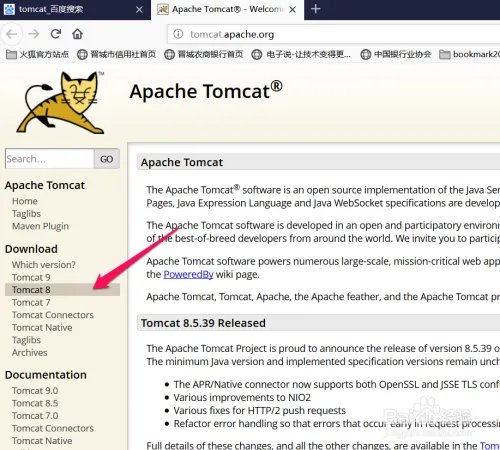Open Tomcat Native under Download

[x=42, y=328]
